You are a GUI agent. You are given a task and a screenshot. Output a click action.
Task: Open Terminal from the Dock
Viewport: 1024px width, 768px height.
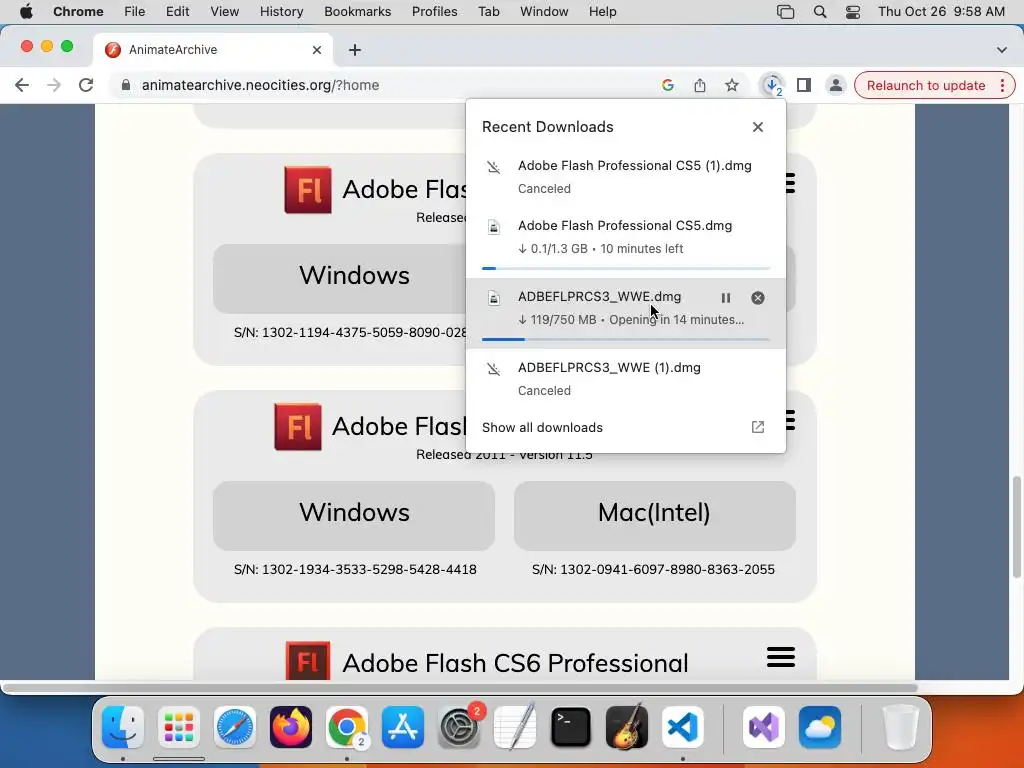pos(571,727)
